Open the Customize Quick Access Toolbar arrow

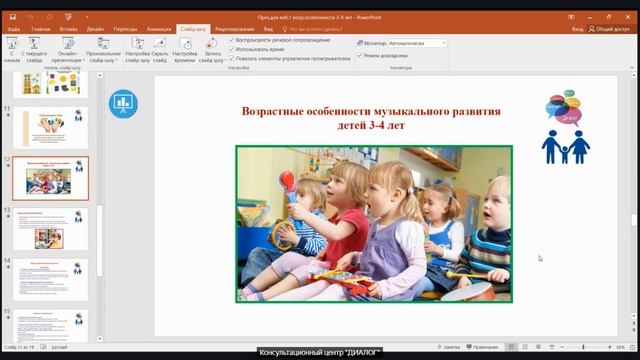click(87, 17)
